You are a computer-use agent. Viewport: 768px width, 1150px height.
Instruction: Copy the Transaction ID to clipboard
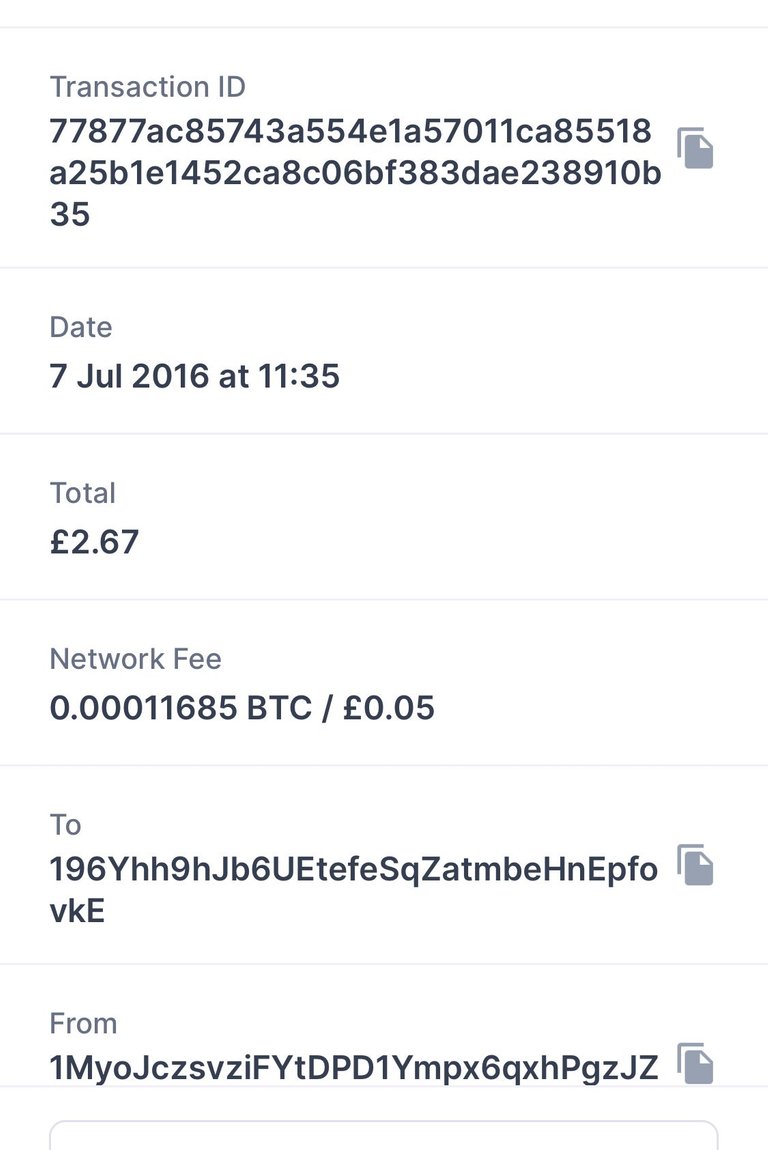click(695, 148)
